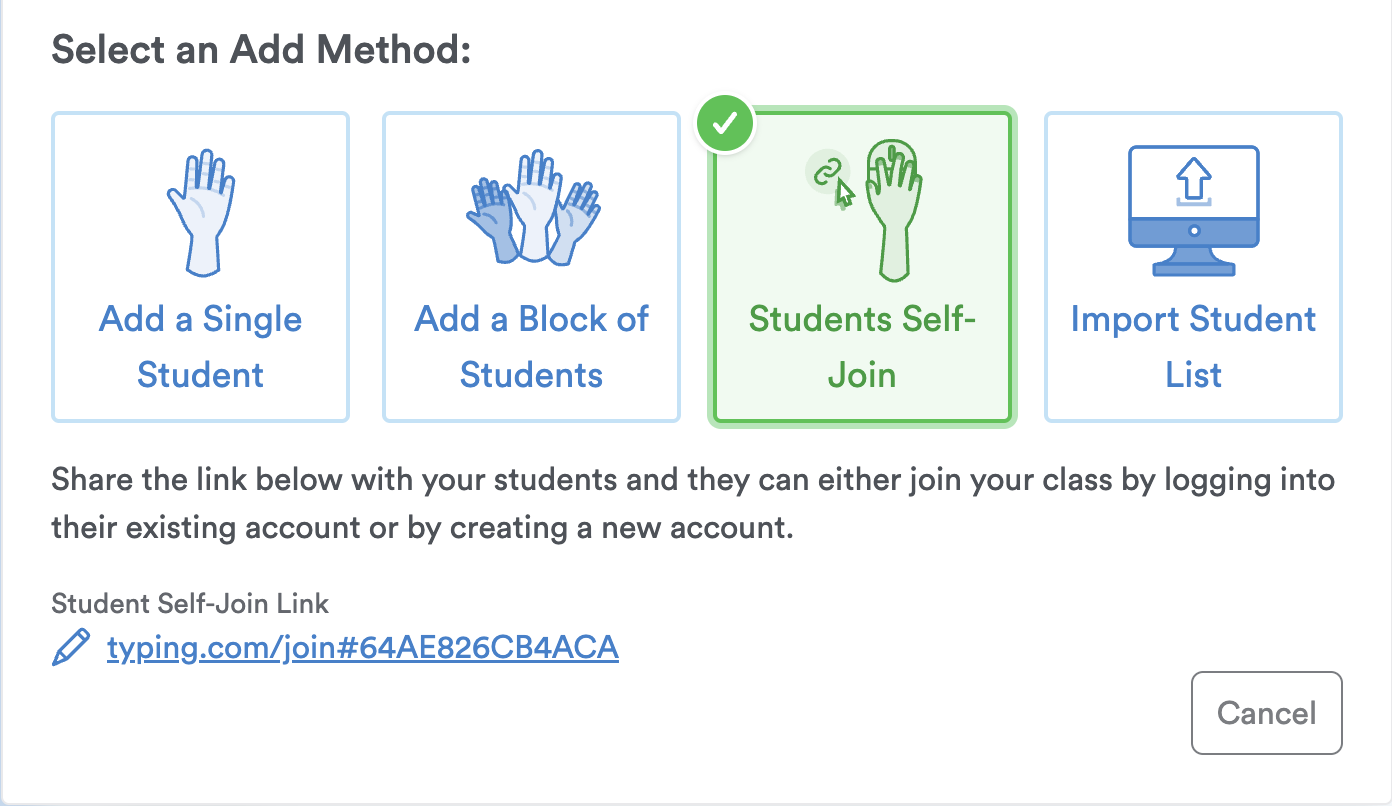Click the upload arrow on the monitor graphic
The width and height of the screenshot is (1392, 806).
tap(1193, 180)
